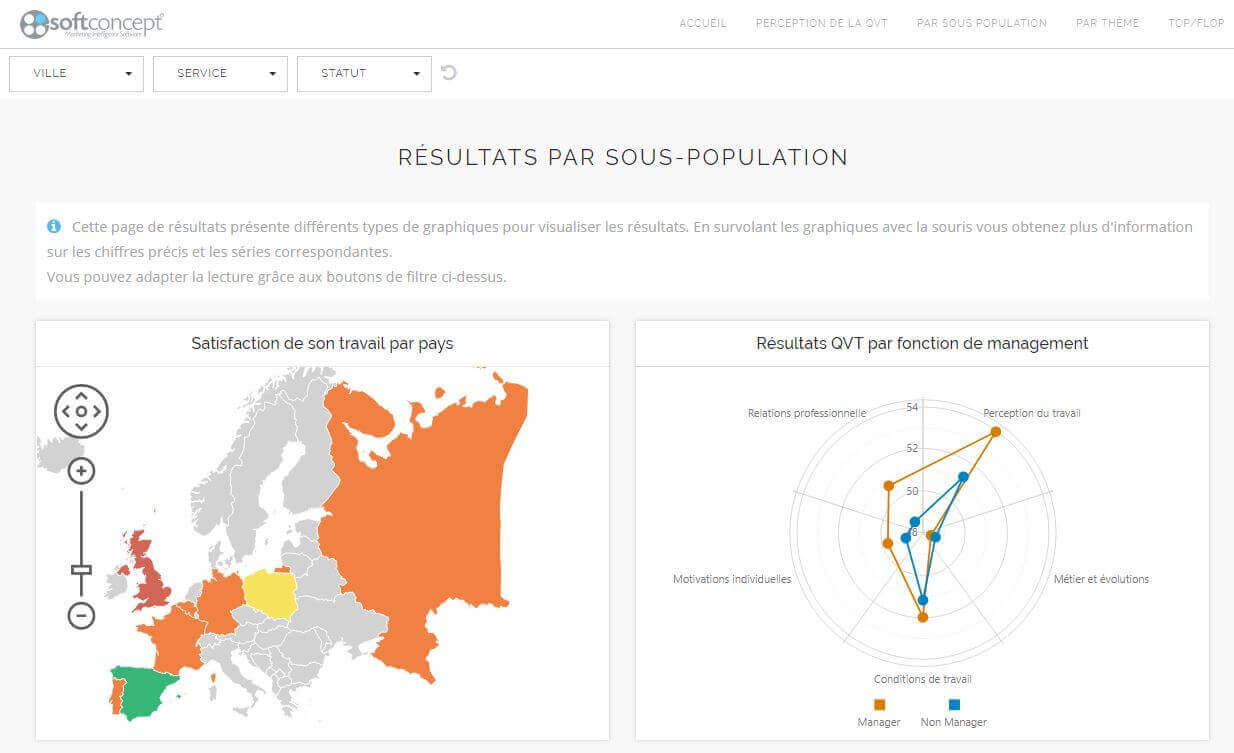Open the PAR THÈME link

tap(1107, 23)
